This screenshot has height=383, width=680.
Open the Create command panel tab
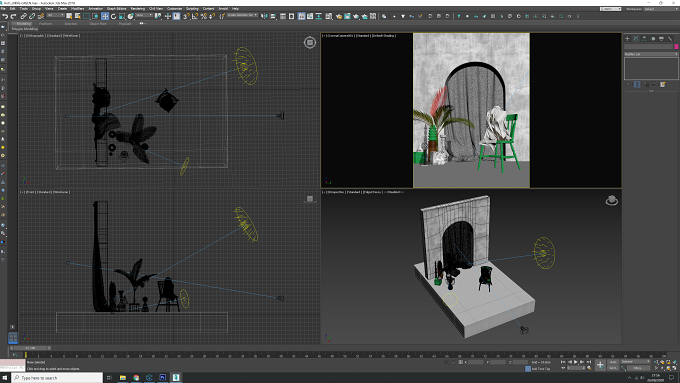(627, 39)
